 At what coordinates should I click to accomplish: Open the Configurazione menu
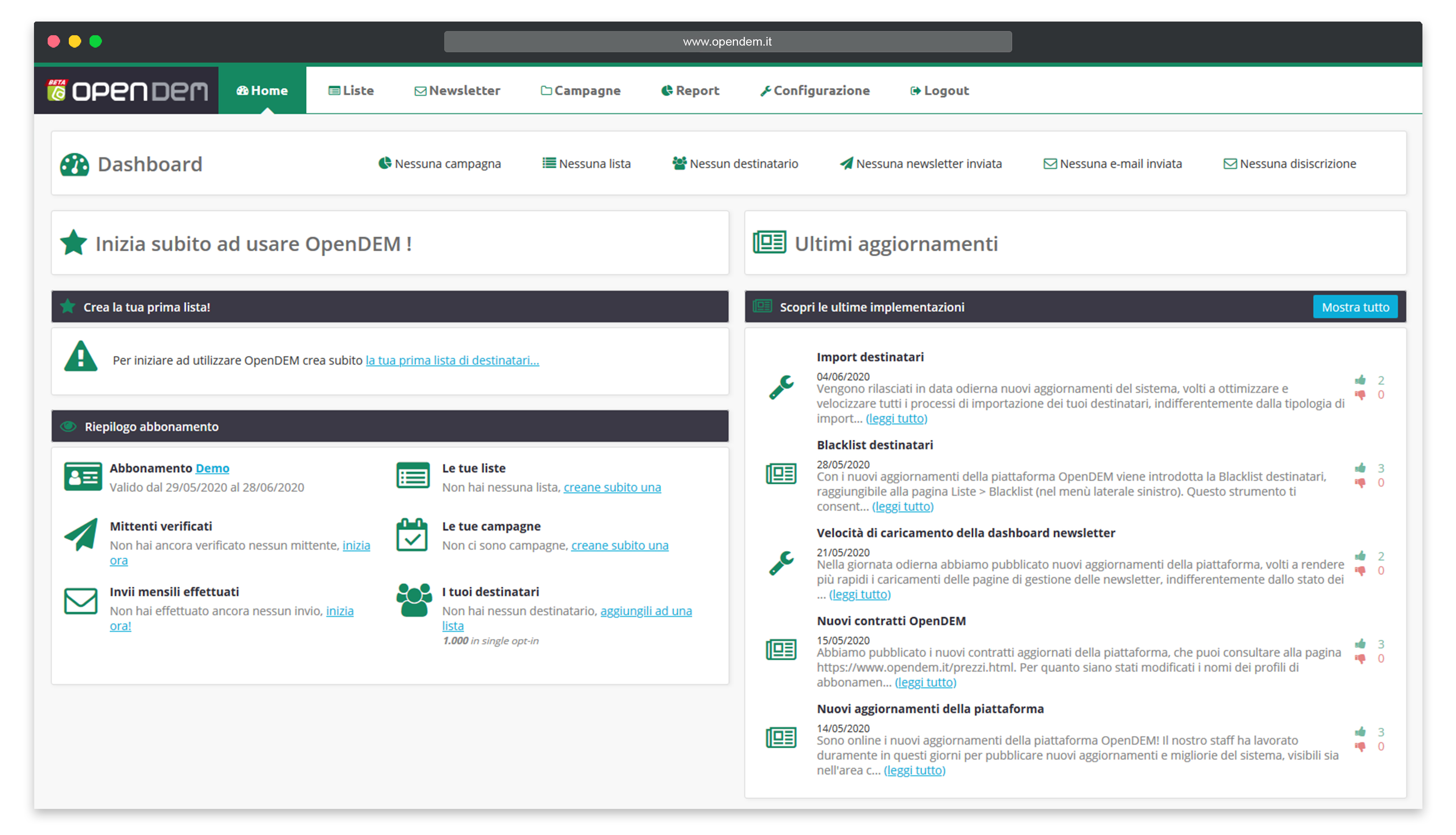pos(814,91)
